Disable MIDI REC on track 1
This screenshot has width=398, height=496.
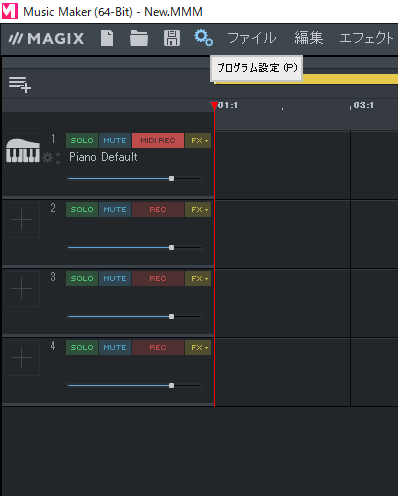coord(158,140)
